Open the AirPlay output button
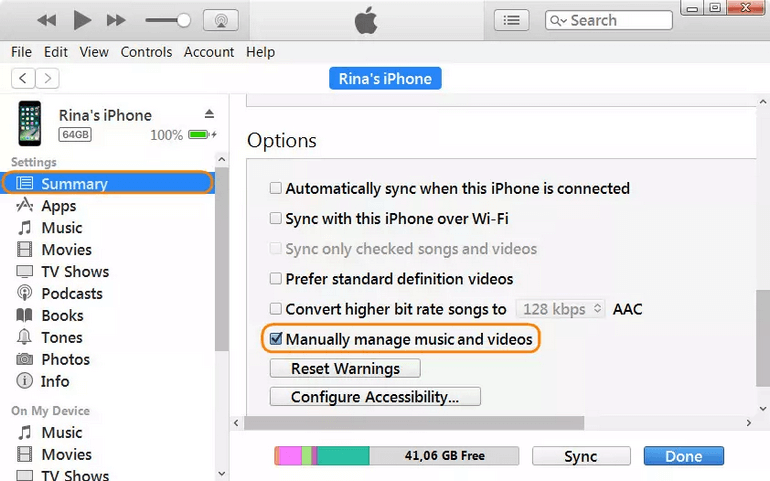 (x=220, y=20)
